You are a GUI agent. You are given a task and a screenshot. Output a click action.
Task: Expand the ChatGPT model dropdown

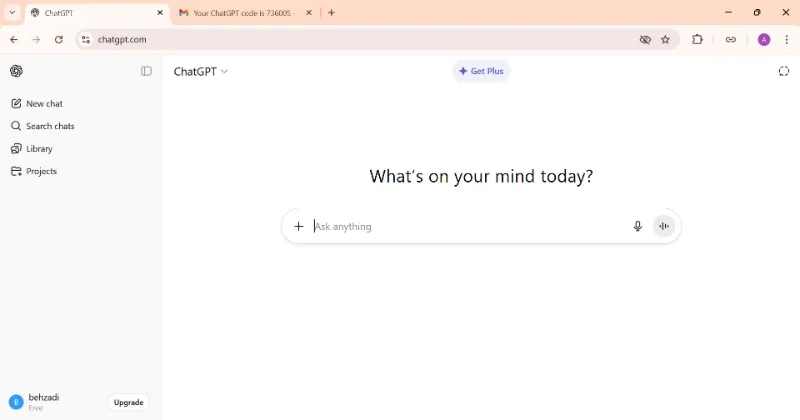pos(201,71)
